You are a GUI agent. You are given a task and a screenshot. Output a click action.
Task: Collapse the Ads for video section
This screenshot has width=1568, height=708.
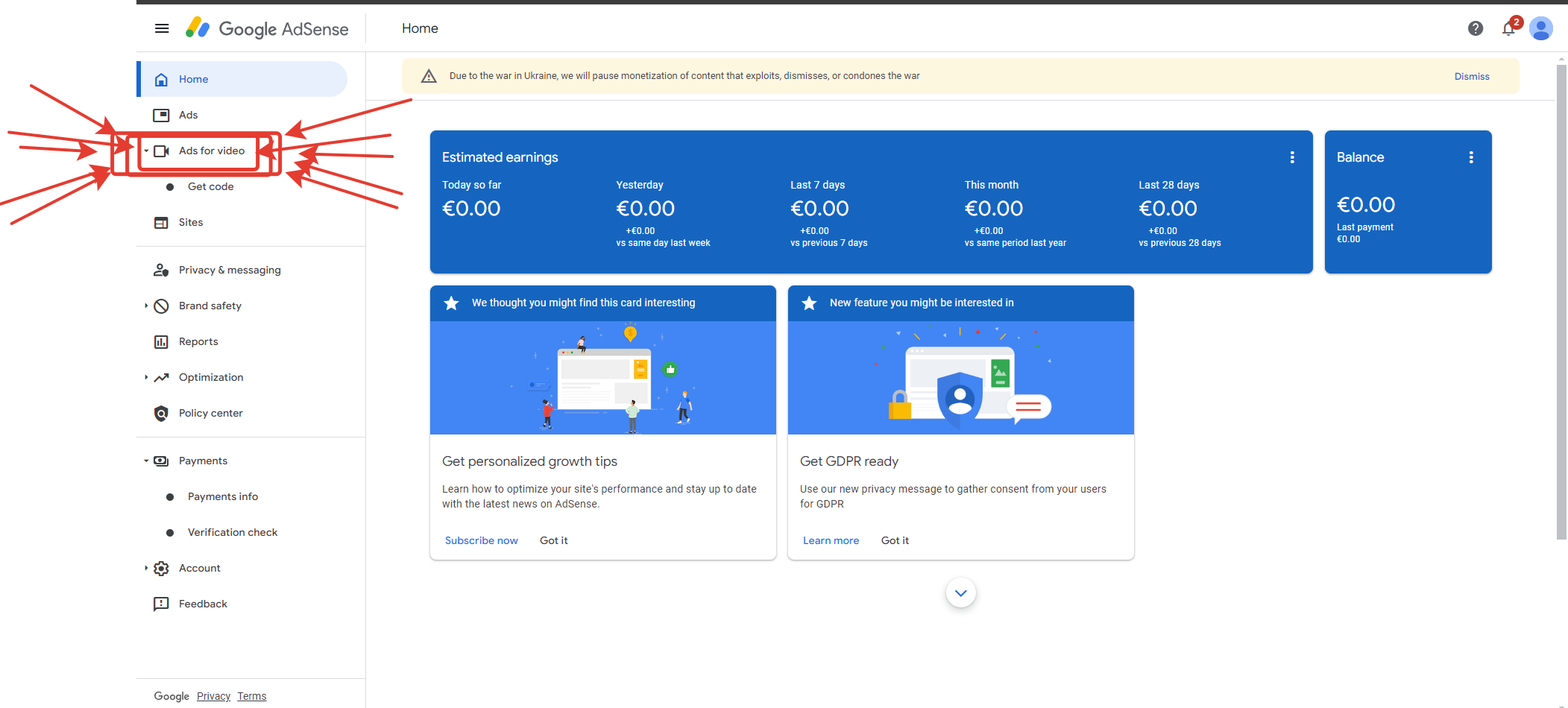[x=146, y=151]
